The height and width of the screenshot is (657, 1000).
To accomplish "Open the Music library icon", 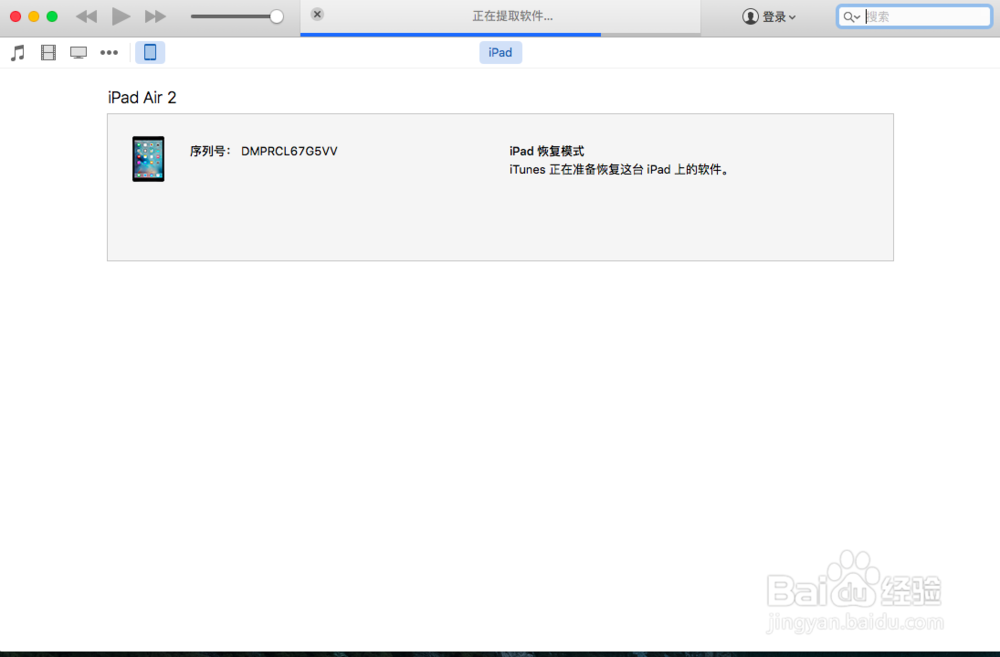I will pos(18,52).
